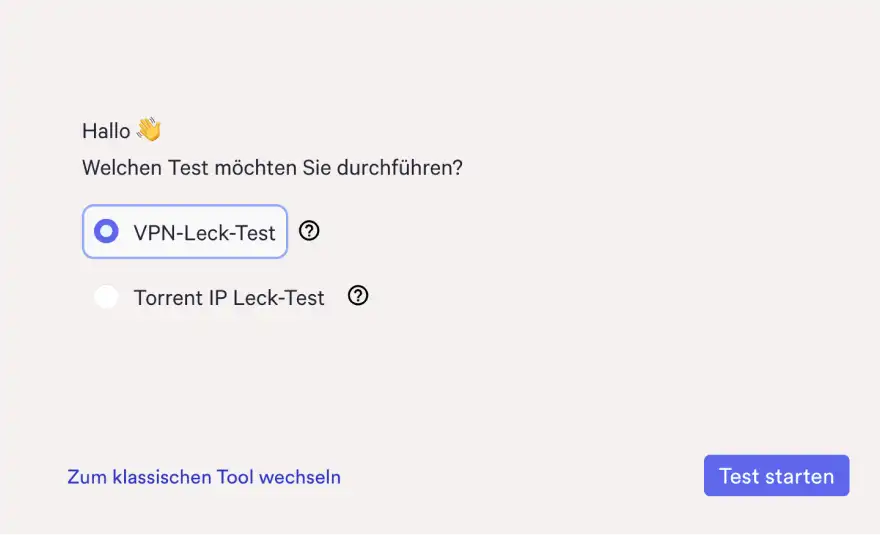Click the "Hallo" greeting text
The height and width of the screenshot is (535, 880).
106,131
